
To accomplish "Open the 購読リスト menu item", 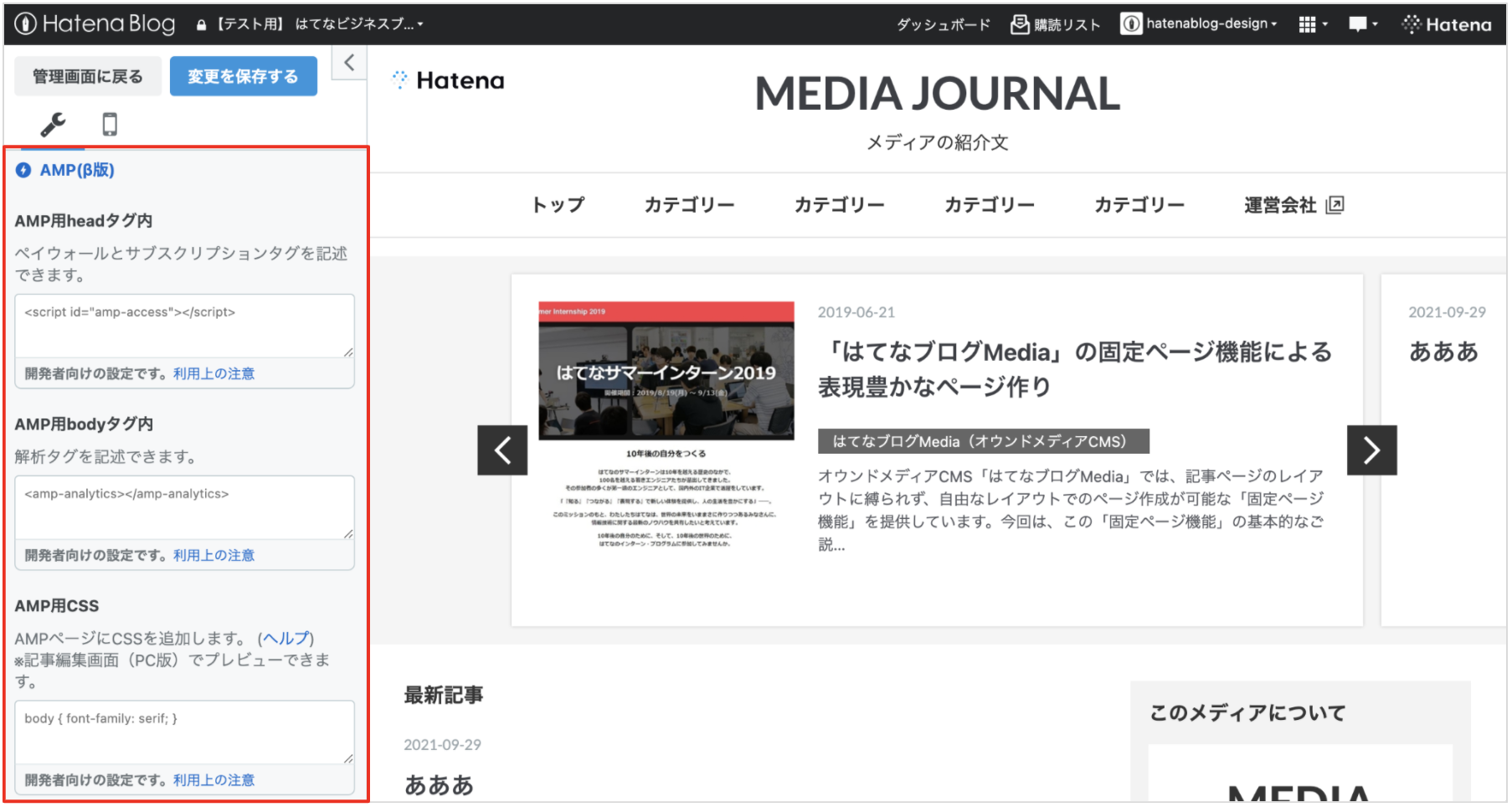I will tap(1056, 24).
